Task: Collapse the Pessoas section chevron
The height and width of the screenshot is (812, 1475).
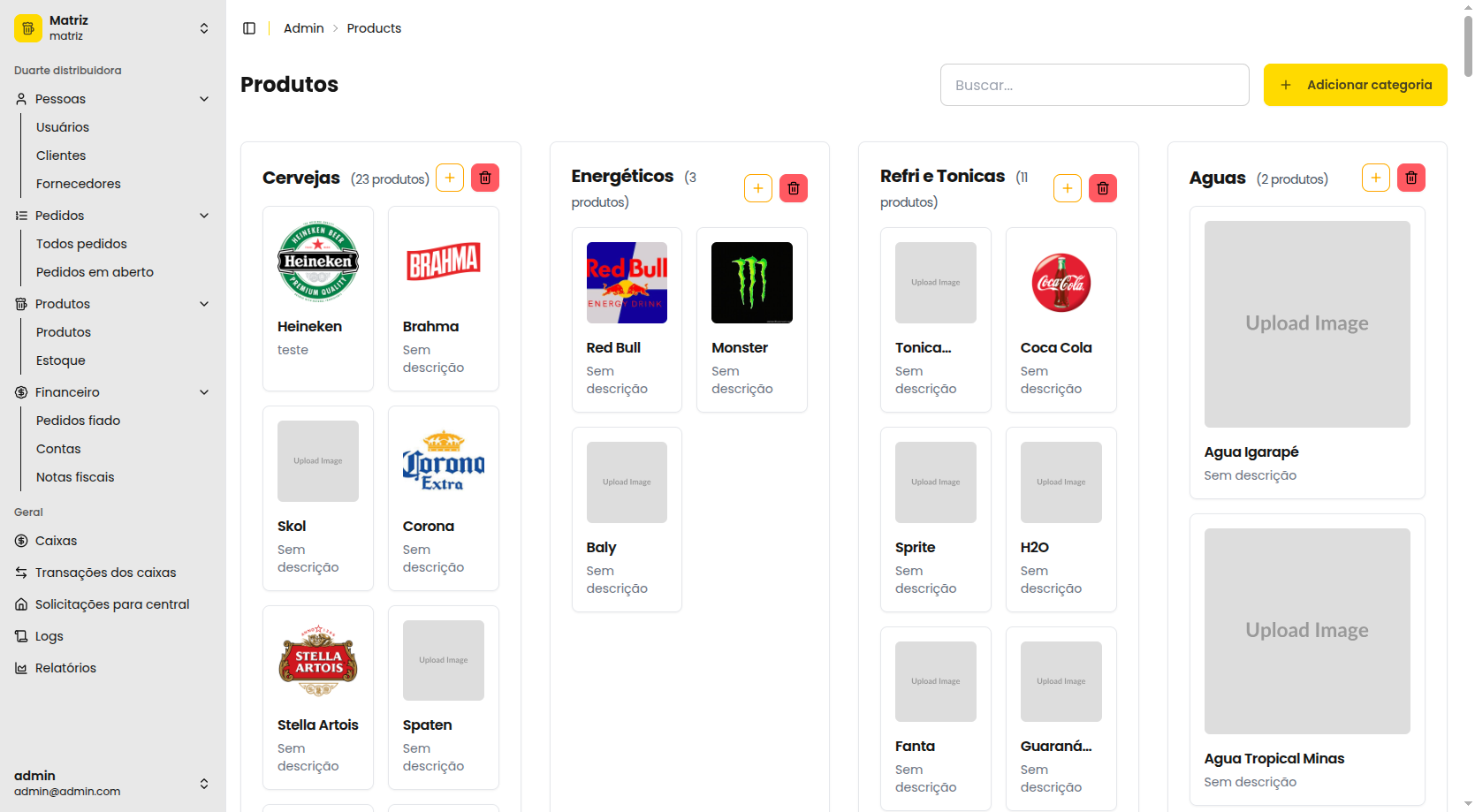Action: [x=204, y=99]
